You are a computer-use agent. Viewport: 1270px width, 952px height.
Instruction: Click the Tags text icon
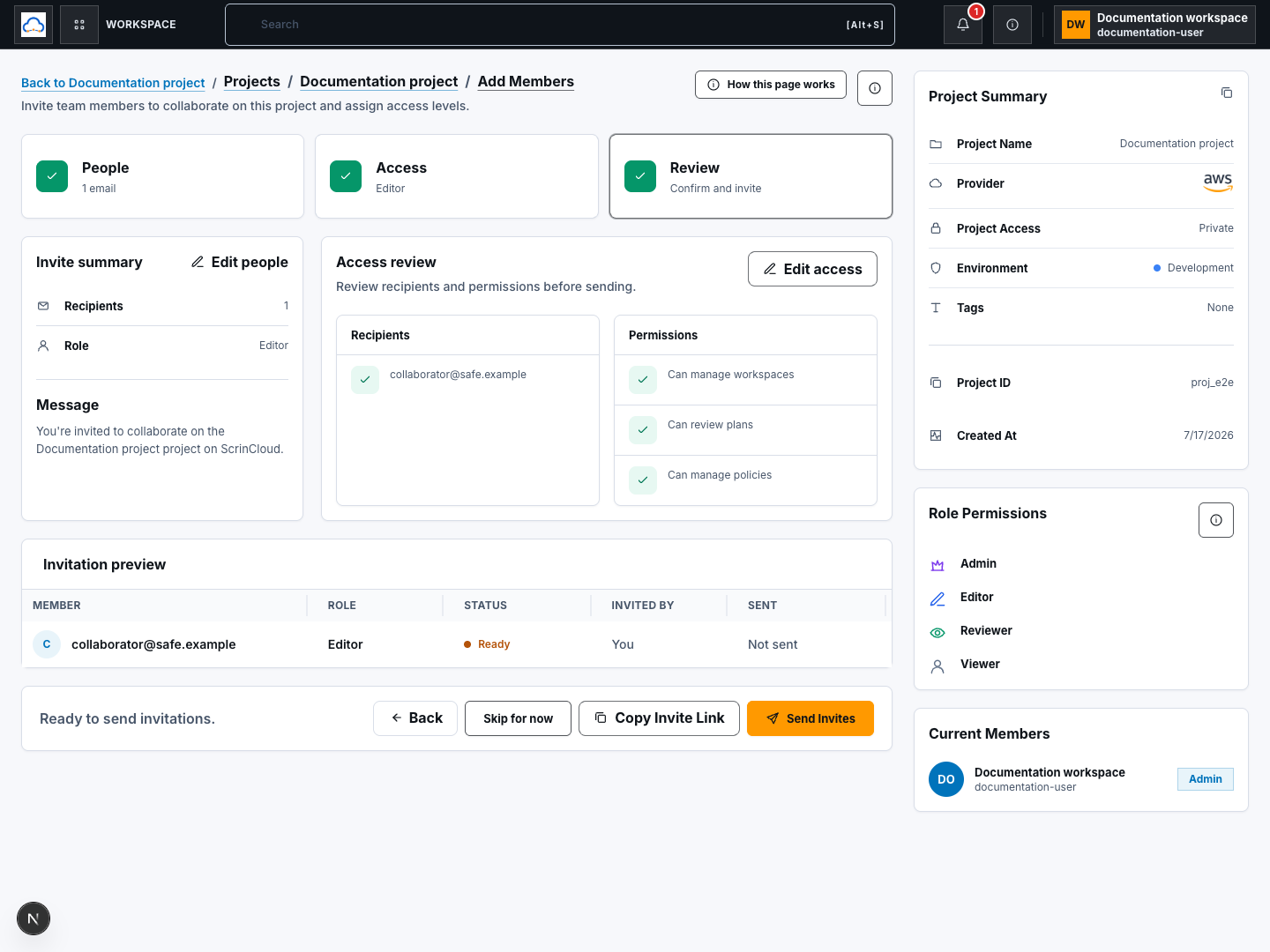tap(936, 308)
